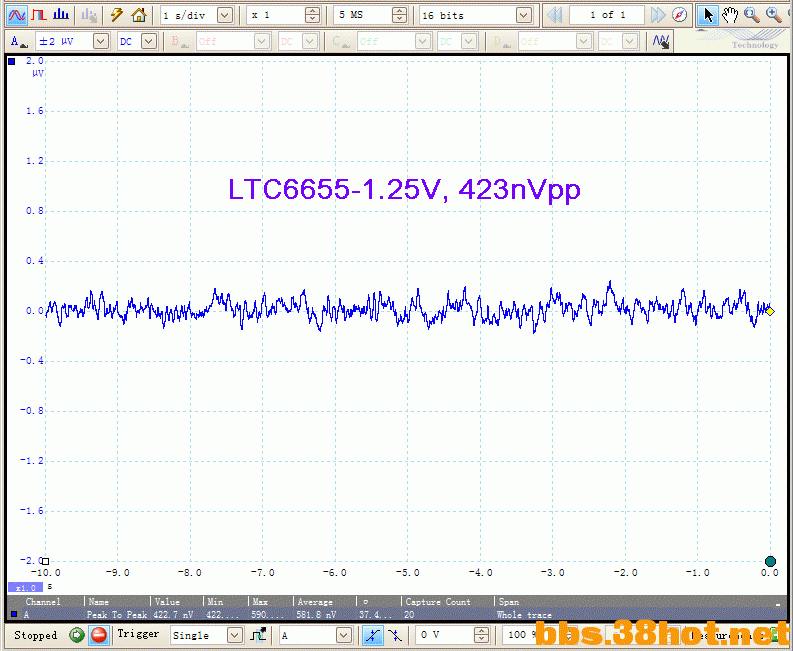
Task: Click the Whole trace span cell
Action: [x=524, y=615]
